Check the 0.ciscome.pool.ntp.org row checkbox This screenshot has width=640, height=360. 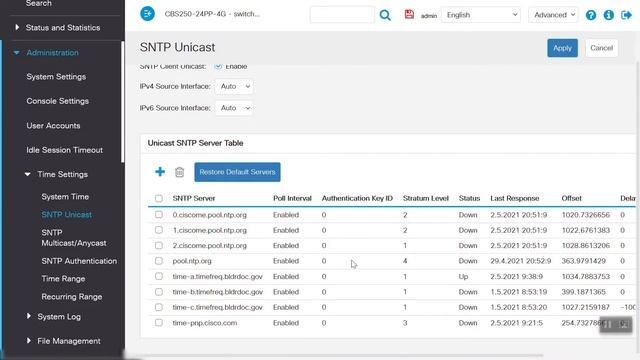pos(159,215)
